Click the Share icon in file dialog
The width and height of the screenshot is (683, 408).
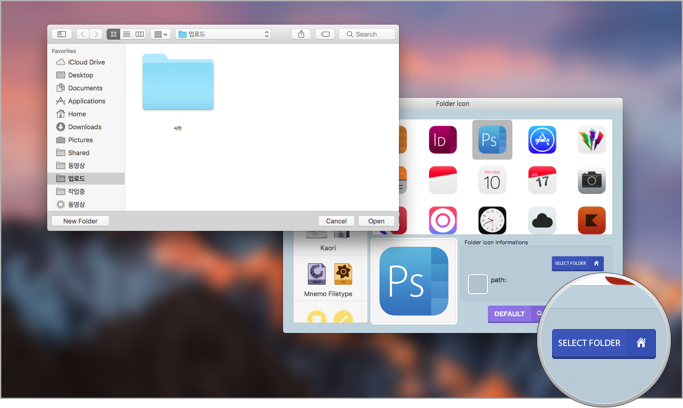pos(301,34)
